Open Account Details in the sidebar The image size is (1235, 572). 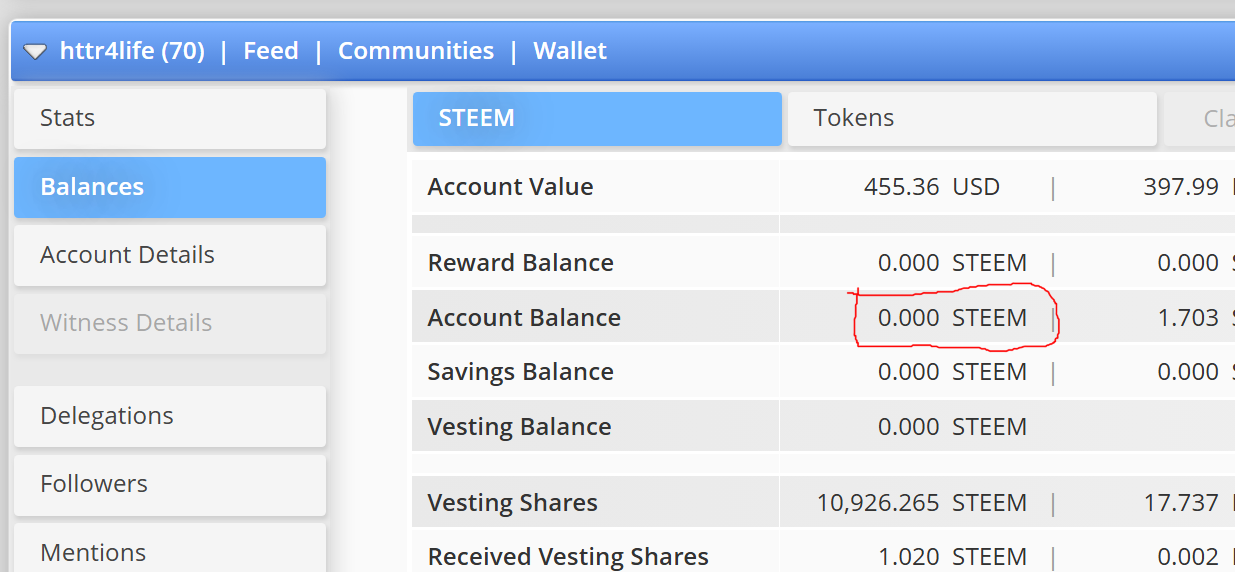[x=170, y=255]
